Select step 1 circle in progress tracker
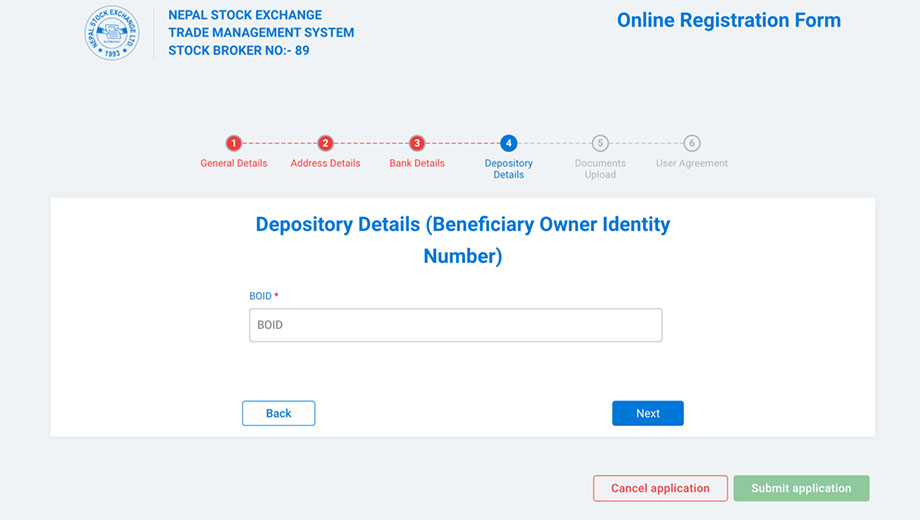The image size is (920, 520). [234, 143]
